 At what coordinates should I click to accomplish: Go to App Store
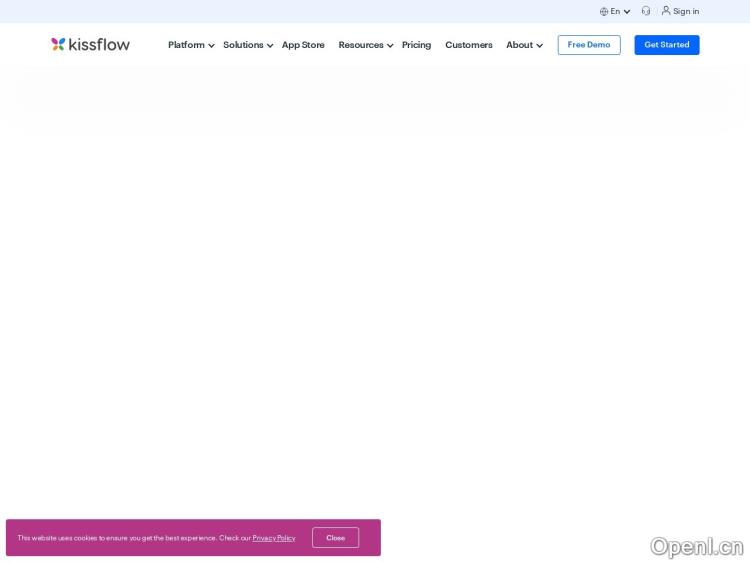(x=303, y=44)
